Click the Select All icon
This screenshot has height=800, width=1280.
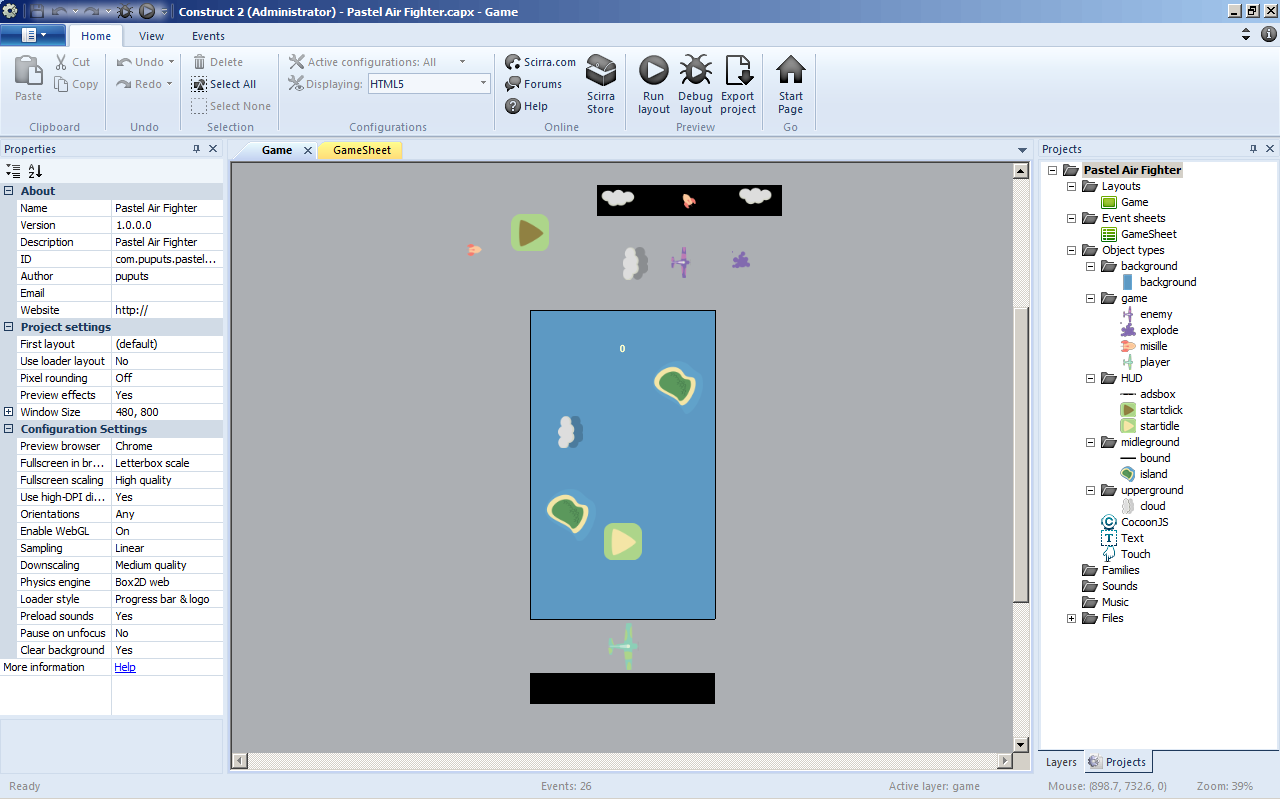(197, 83)
